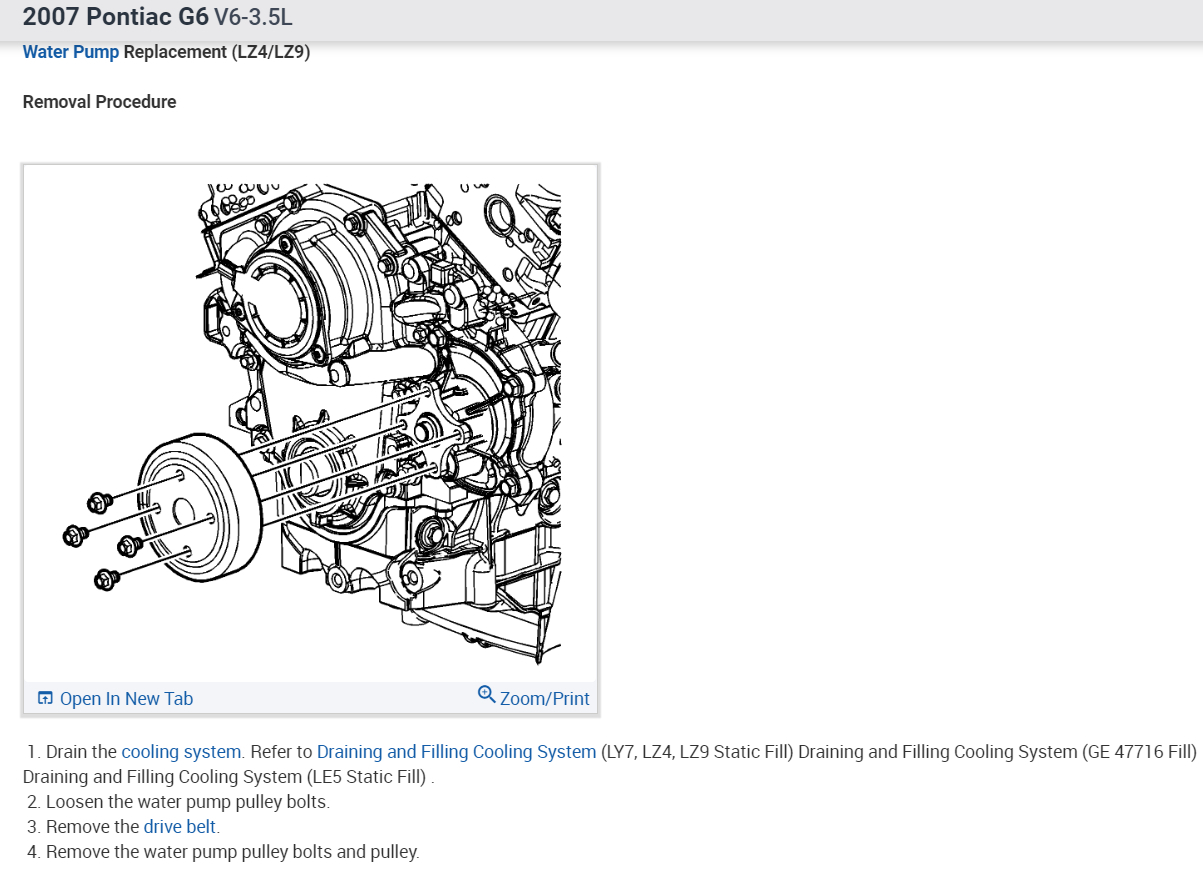Click the Open In New Tab icon
The height and width of the screenshot is (894, 1203).
coord(45,699)
